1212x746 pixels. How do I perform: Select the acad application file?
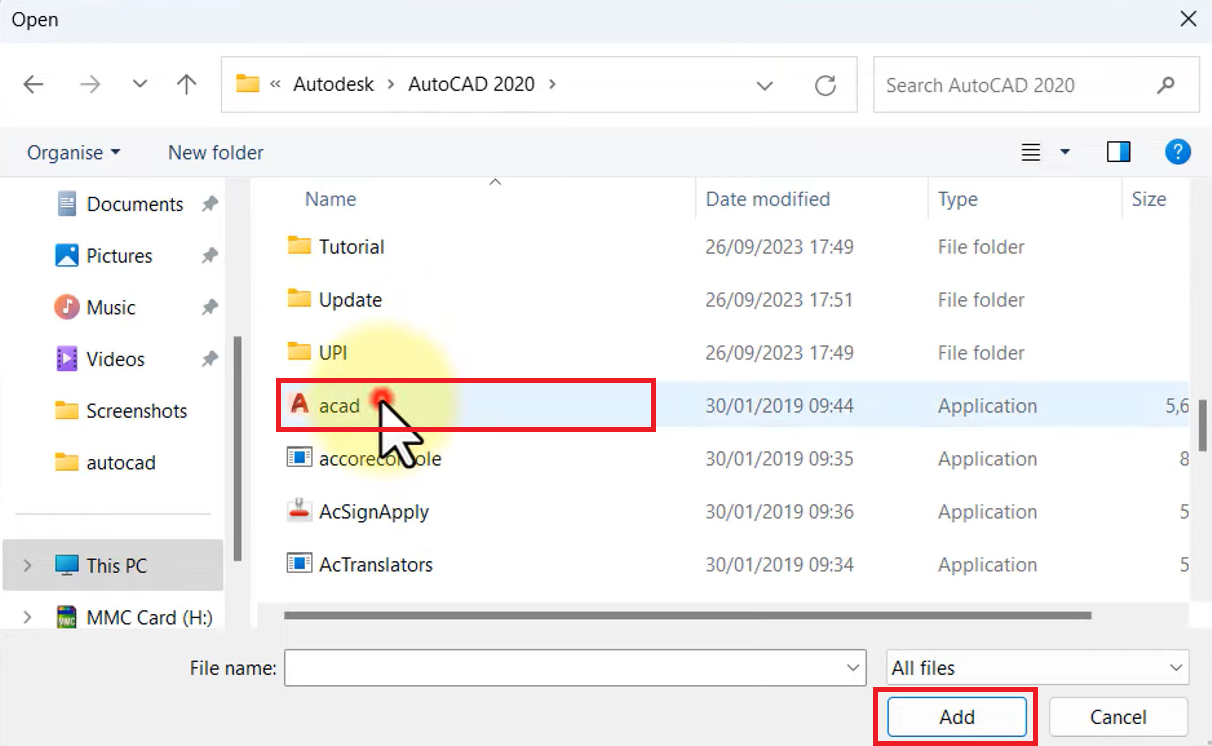coord(466,405)
